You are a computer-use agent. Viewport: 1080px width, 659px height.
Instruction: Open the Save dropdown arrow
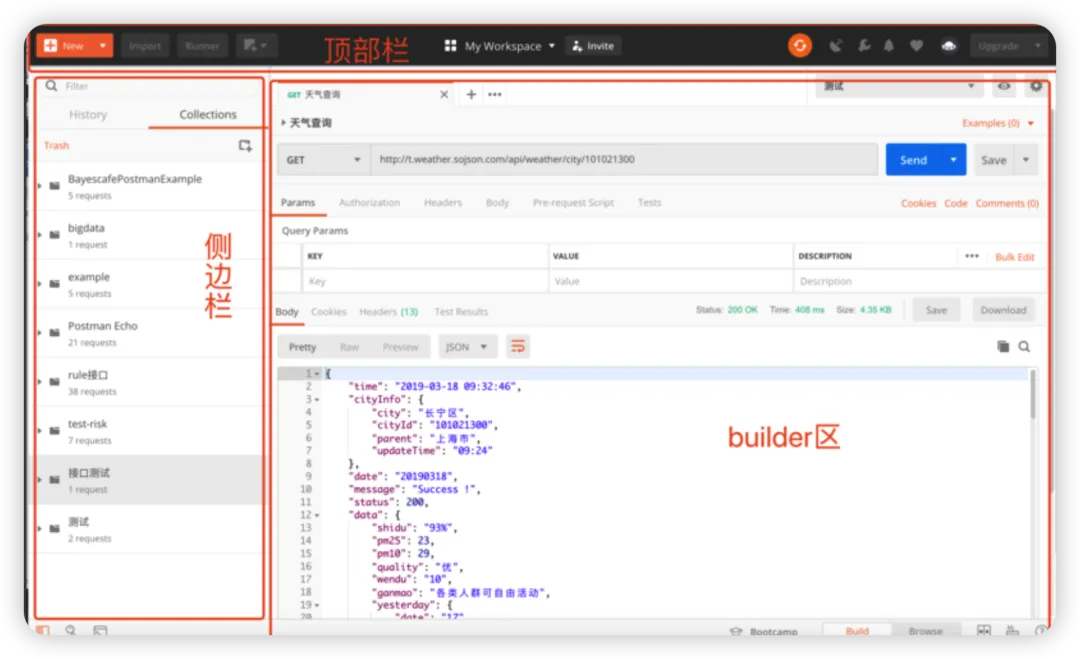coord(1026,160)
